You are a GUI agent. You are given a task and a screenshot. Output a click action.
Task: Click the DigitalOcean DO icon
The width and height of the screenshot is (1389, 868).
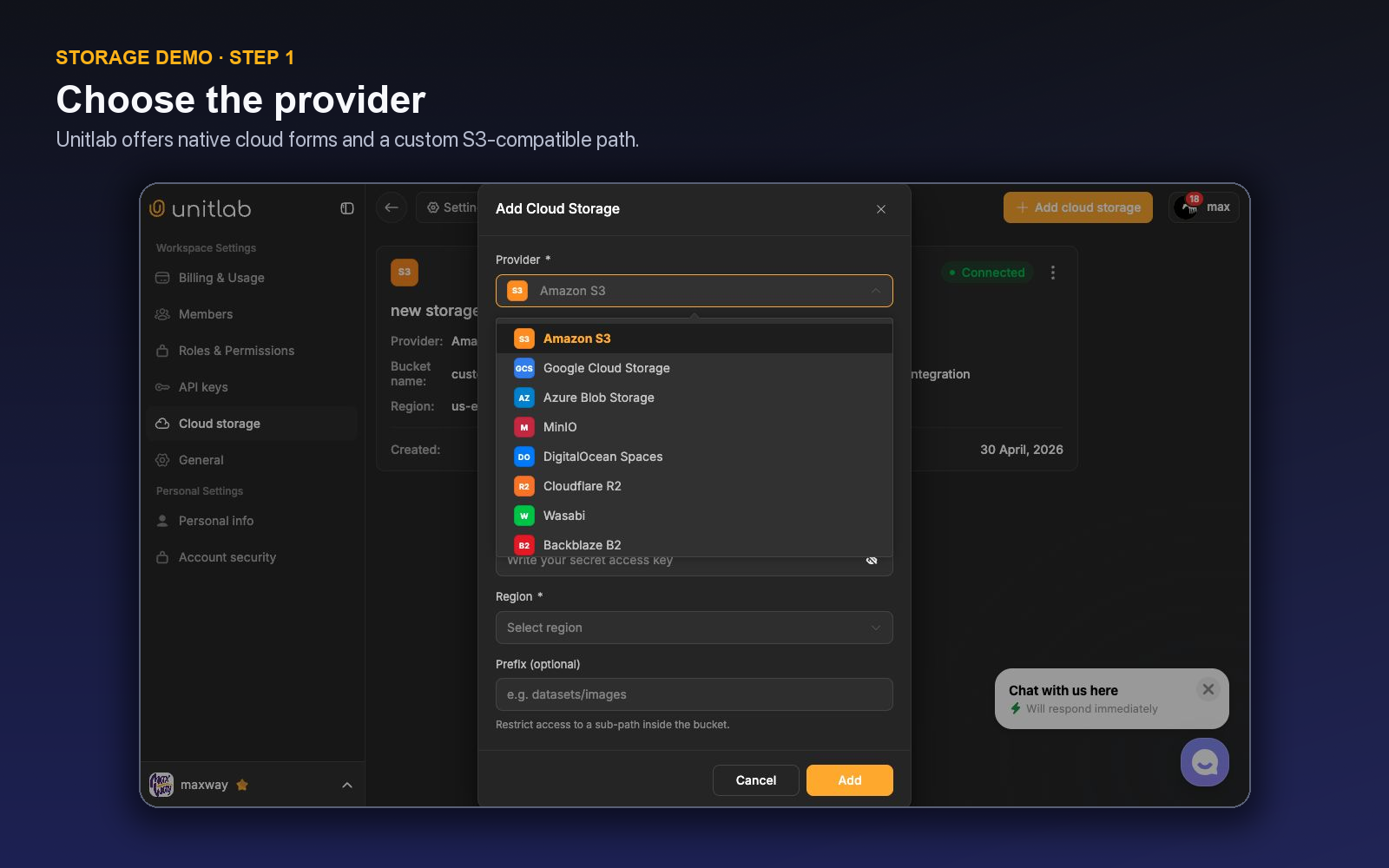(523, 457)
